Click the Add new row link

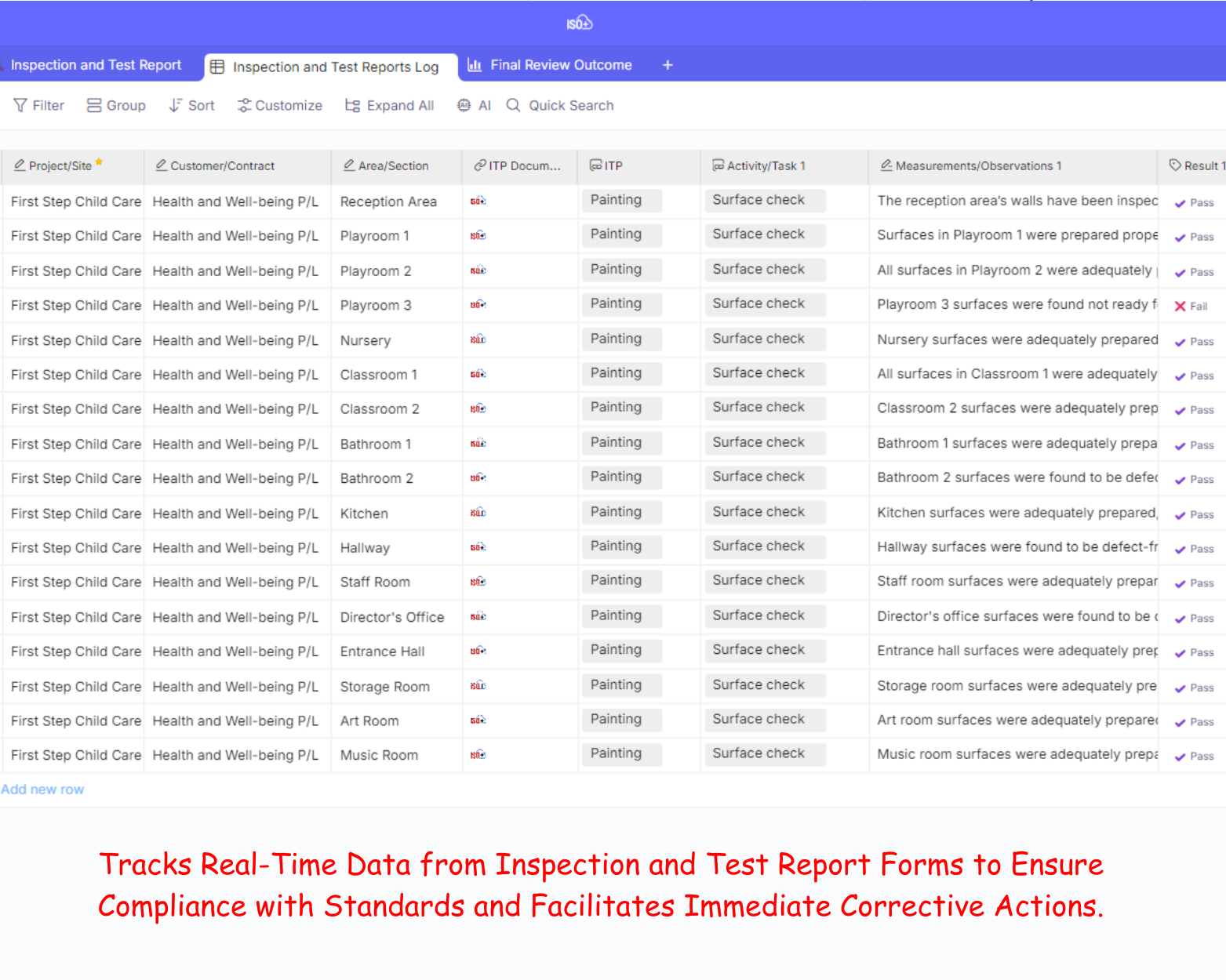point(42,789)
